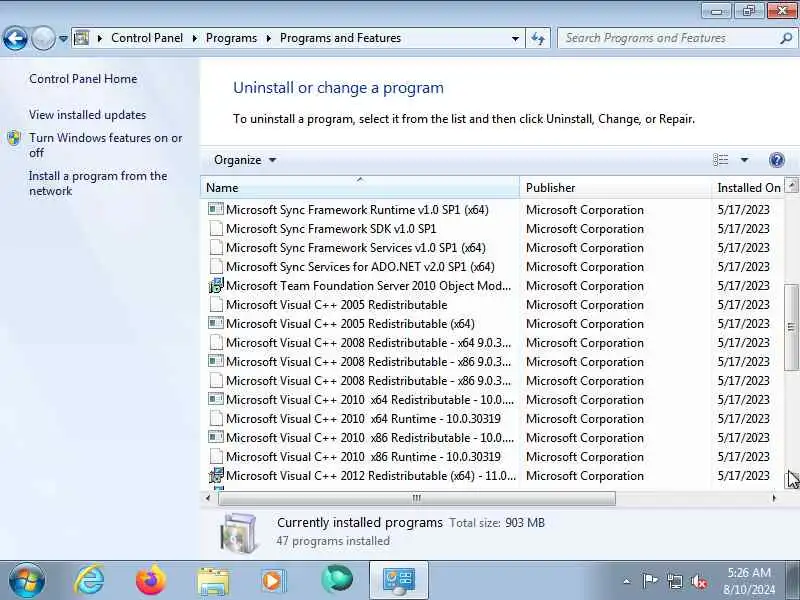Click horizontal scrollbar left arrow
This screenshot has width=800, height=600.
[208, 498]
